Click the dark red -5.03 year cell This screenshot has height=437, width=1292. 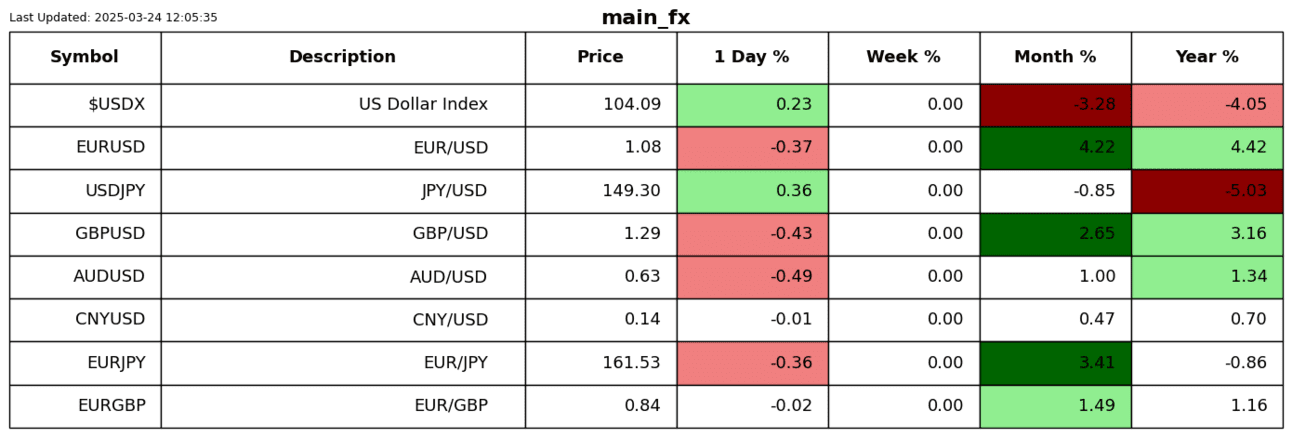click(1206, 190)
